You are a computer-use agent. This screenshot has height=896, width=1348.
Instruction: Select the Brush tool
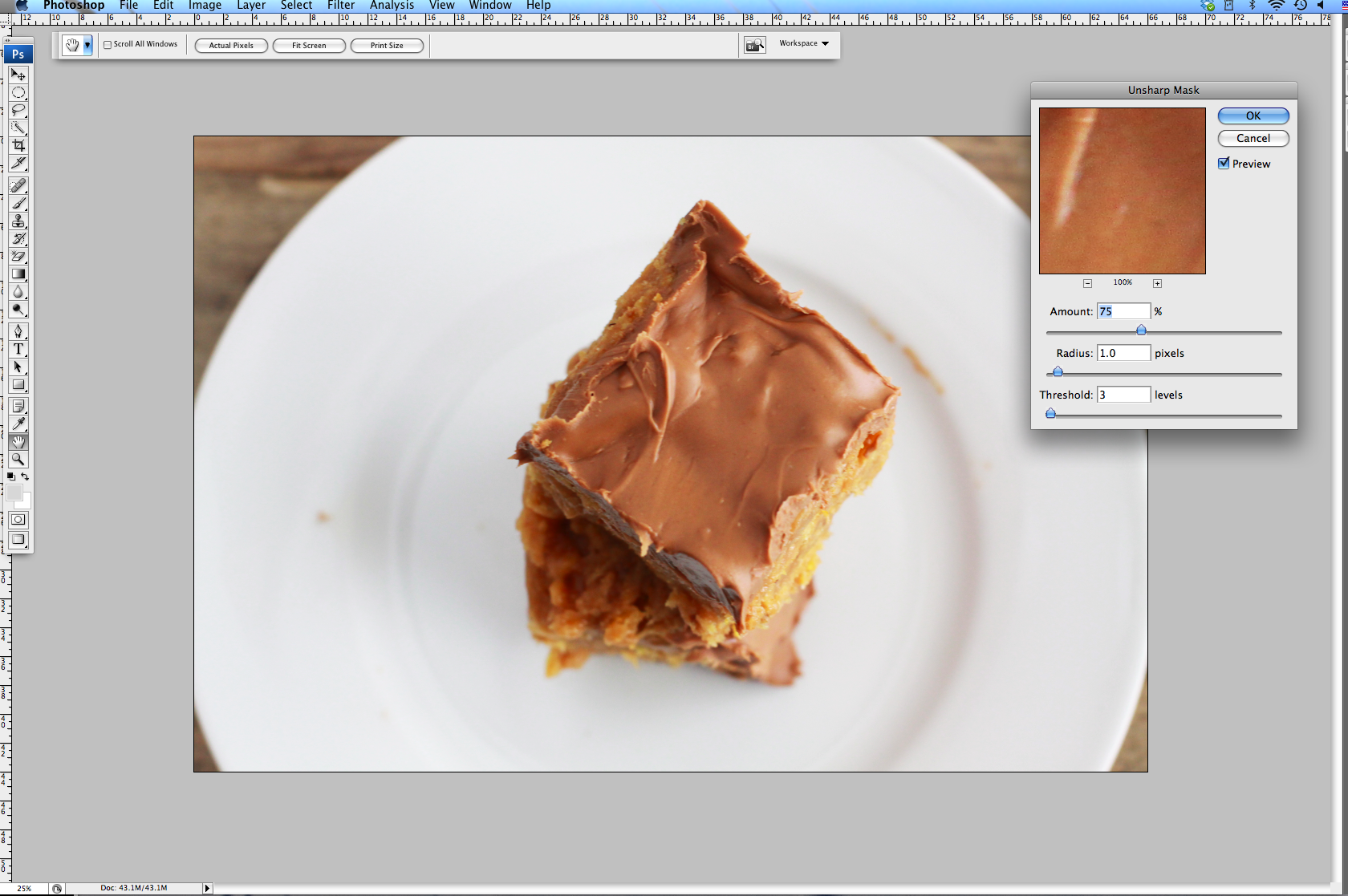18,203
